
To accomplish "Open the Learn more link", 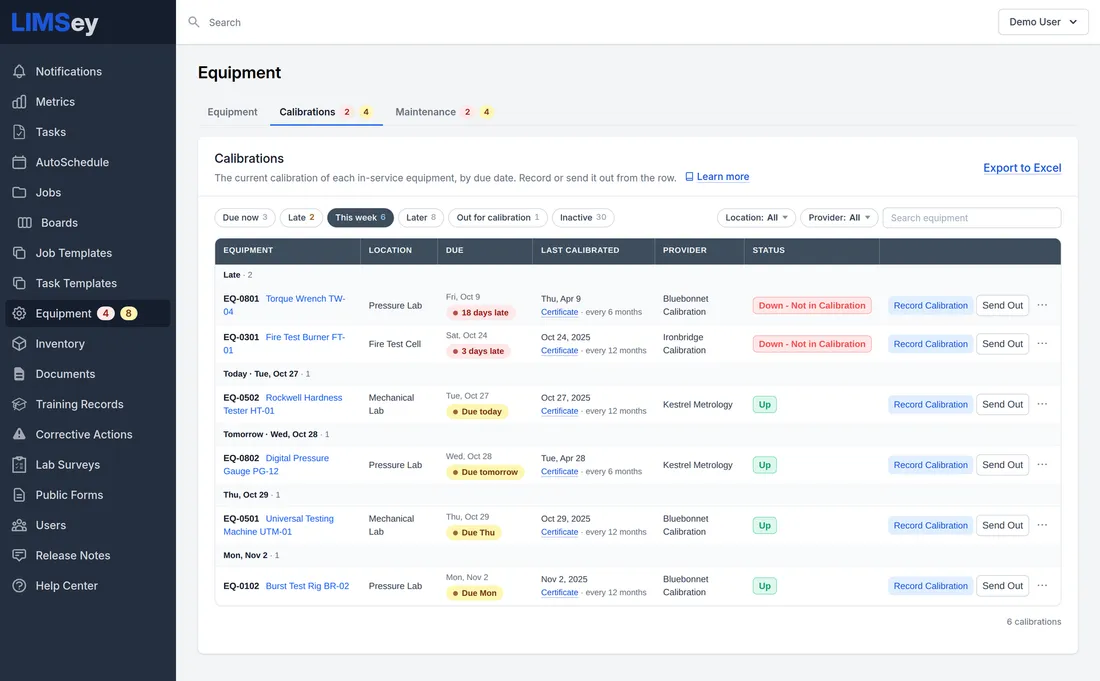I will 717,177.
